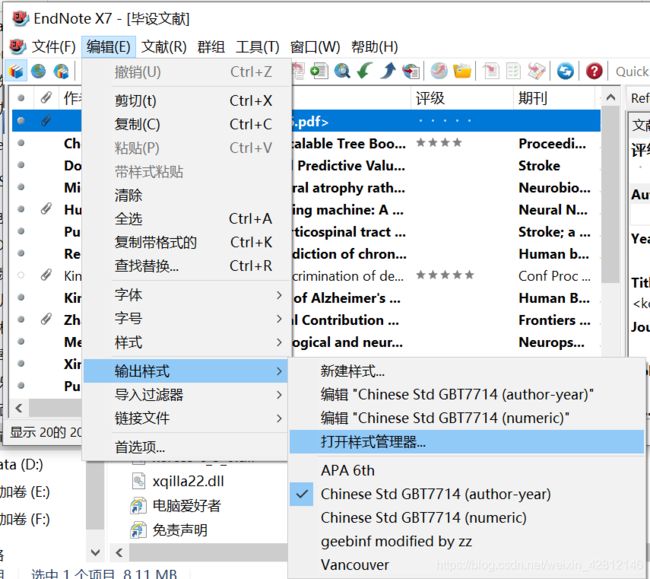Select geebinf modified by zz style
The width and height of the screenshot is (650, 579).
[x=466, y=541]
